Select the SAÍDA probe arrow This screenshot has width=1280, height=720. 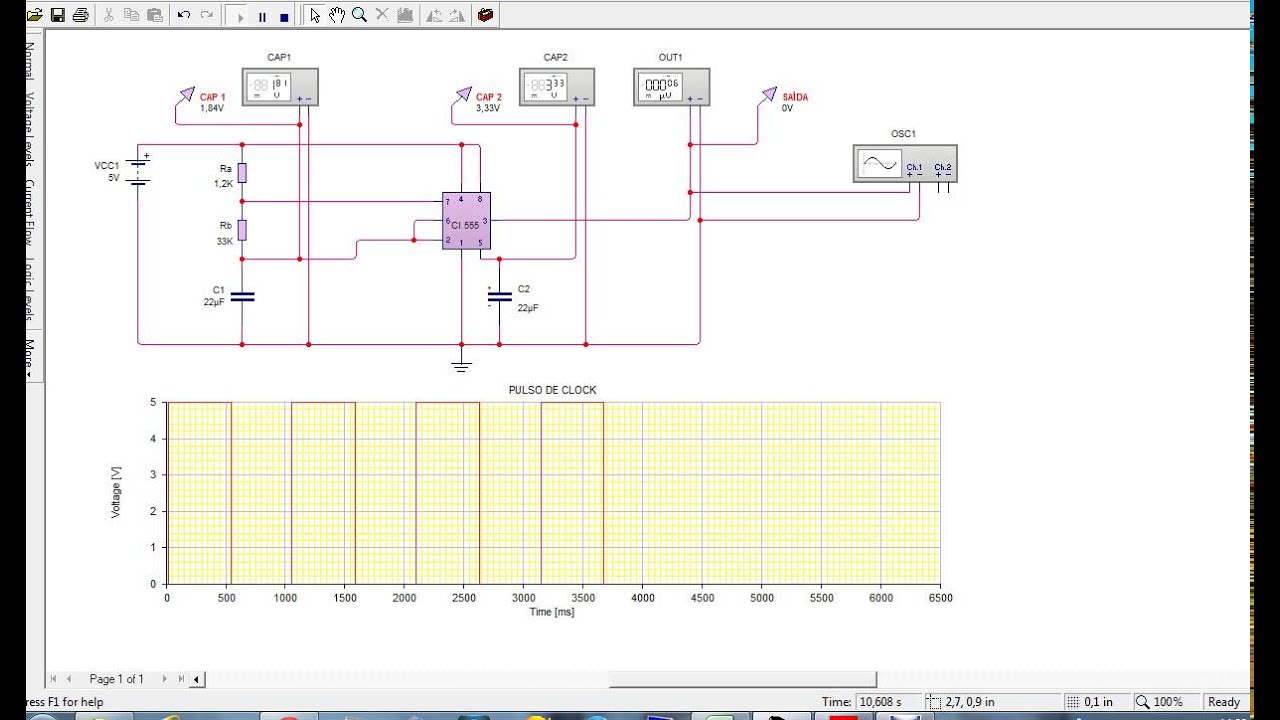[768, 94]
